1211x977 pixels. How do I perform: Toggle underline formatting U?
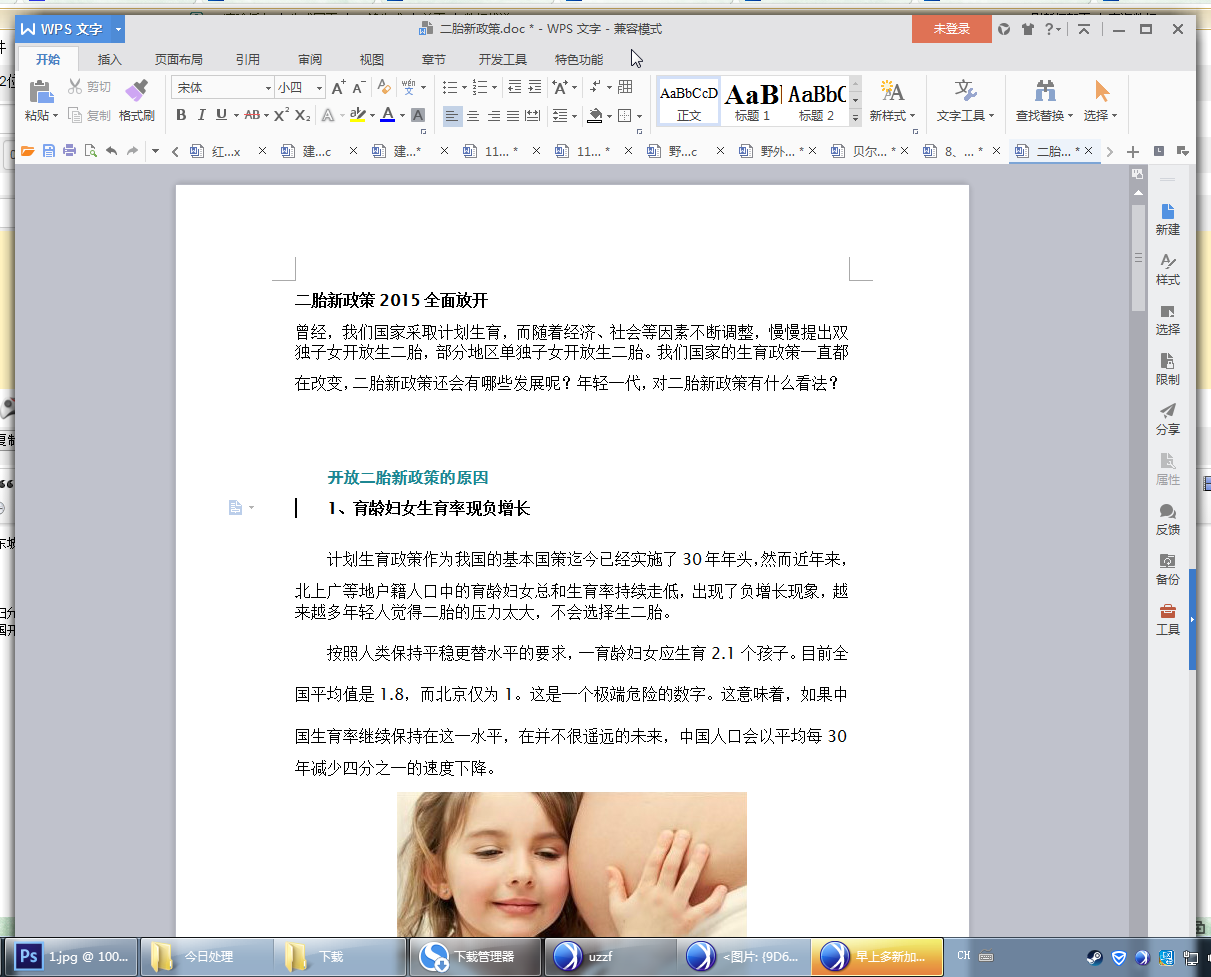(x=221, y=115)
